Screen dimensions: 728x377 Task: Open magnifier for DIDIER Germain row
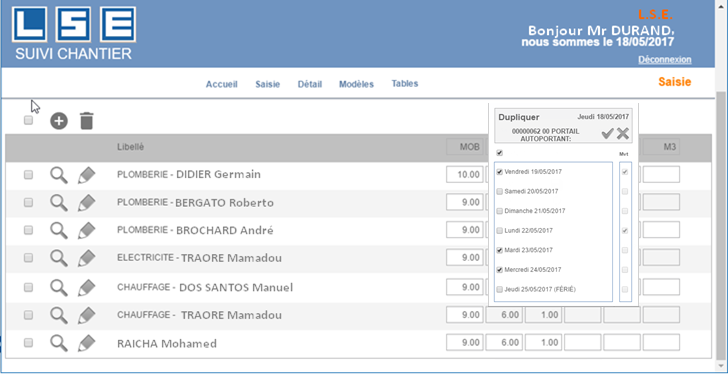[59, 176]
